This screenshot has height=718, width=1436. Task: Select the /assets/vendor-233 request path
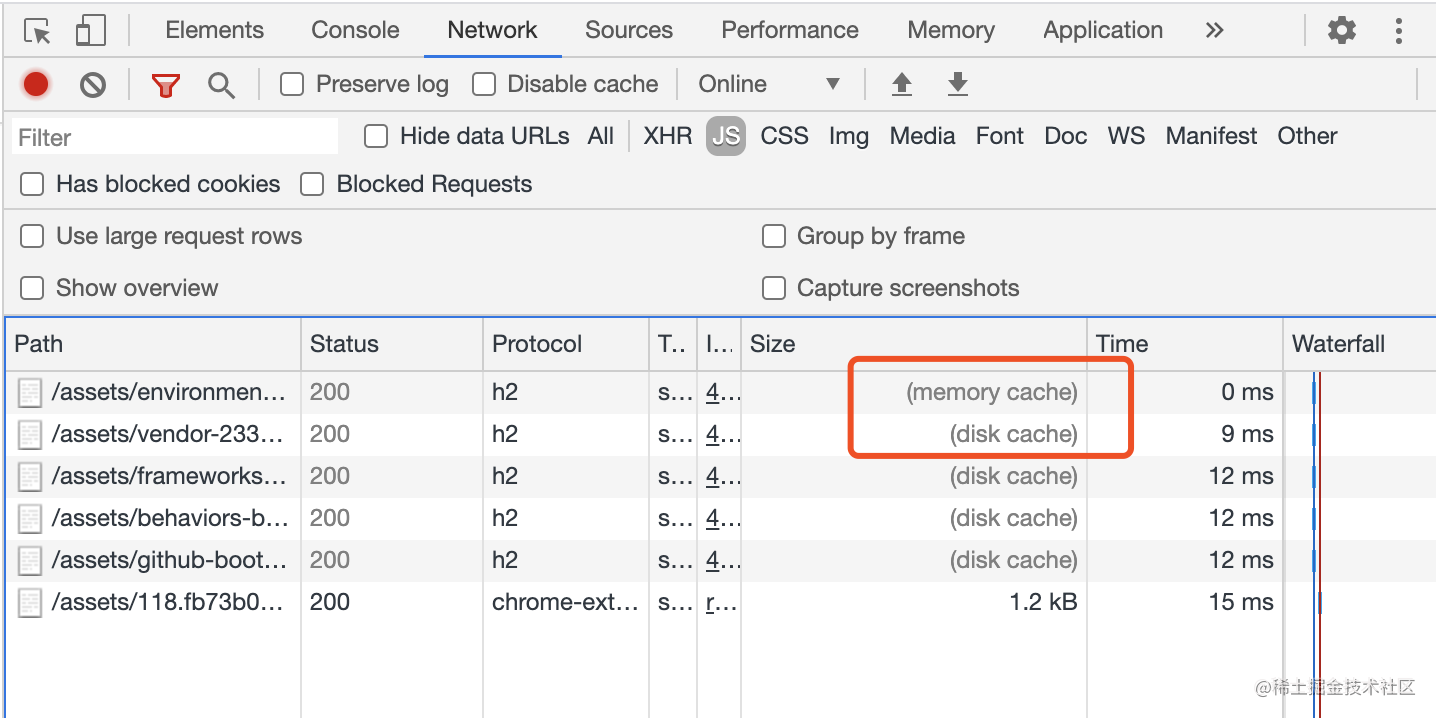pos(168,434)
